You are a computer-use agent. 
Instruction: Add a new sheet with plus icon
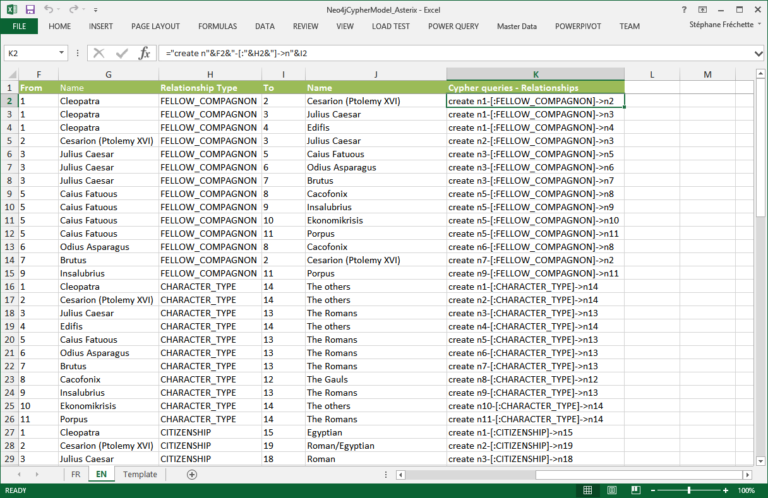click(x=192, y=474)
